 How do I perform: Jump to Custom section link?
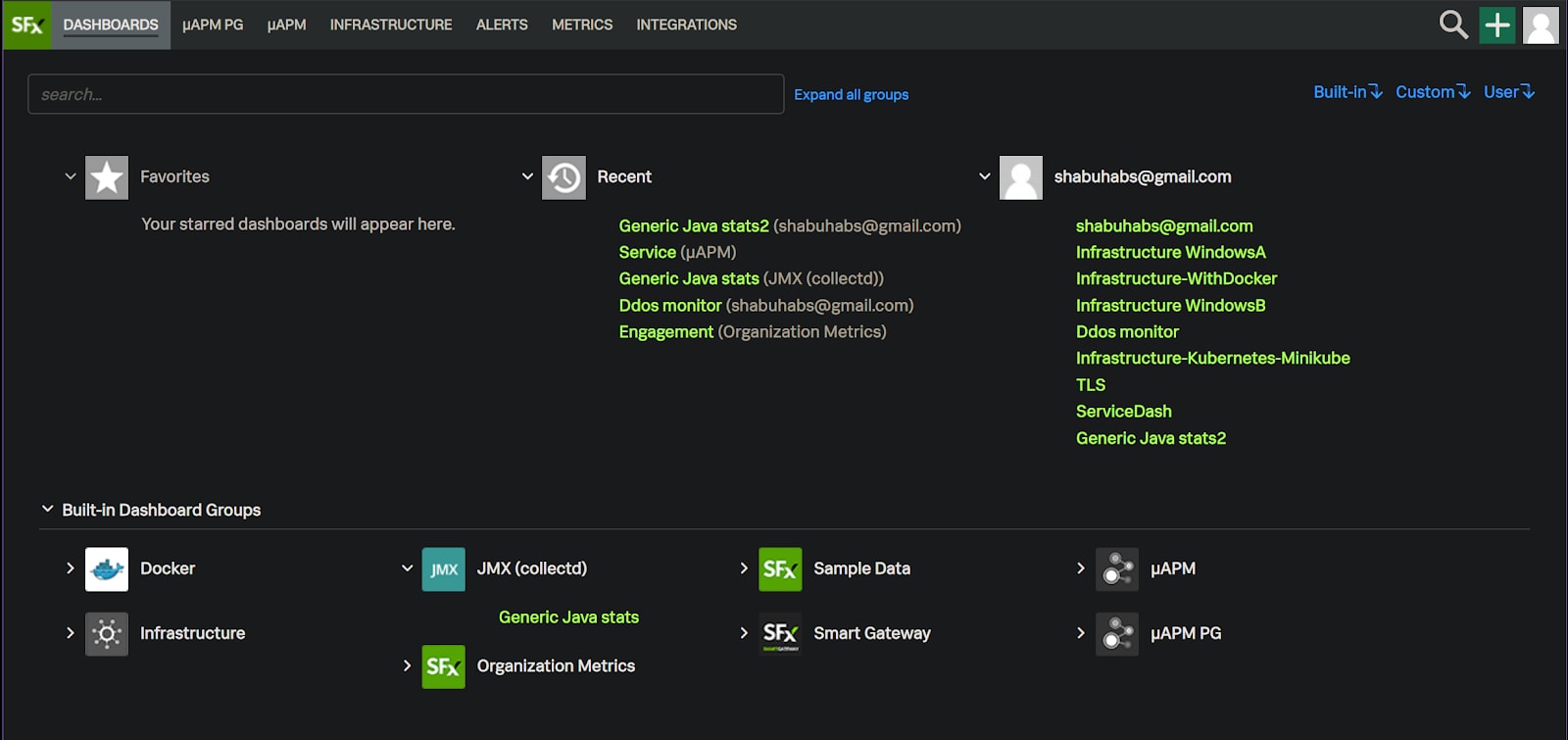[x=1433, y=92]
